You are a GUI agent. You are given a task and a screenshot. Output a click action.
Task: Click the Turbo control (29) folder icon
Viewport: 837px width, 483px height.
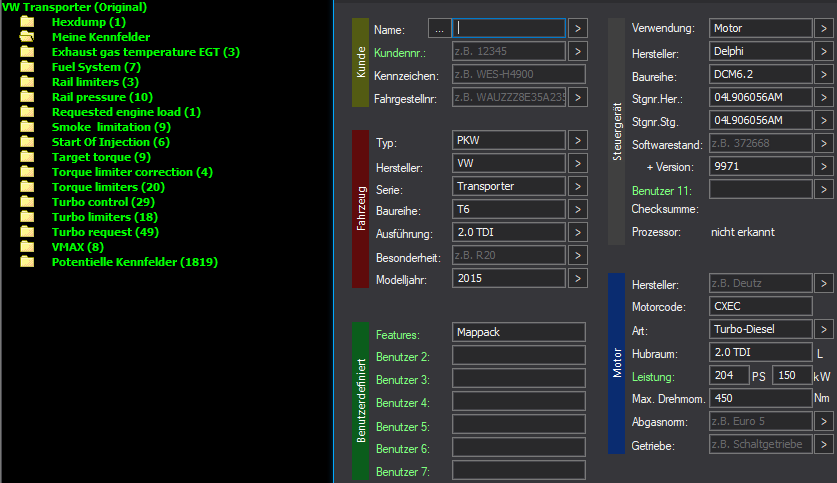pyautogui.click(x=27, y=201)
